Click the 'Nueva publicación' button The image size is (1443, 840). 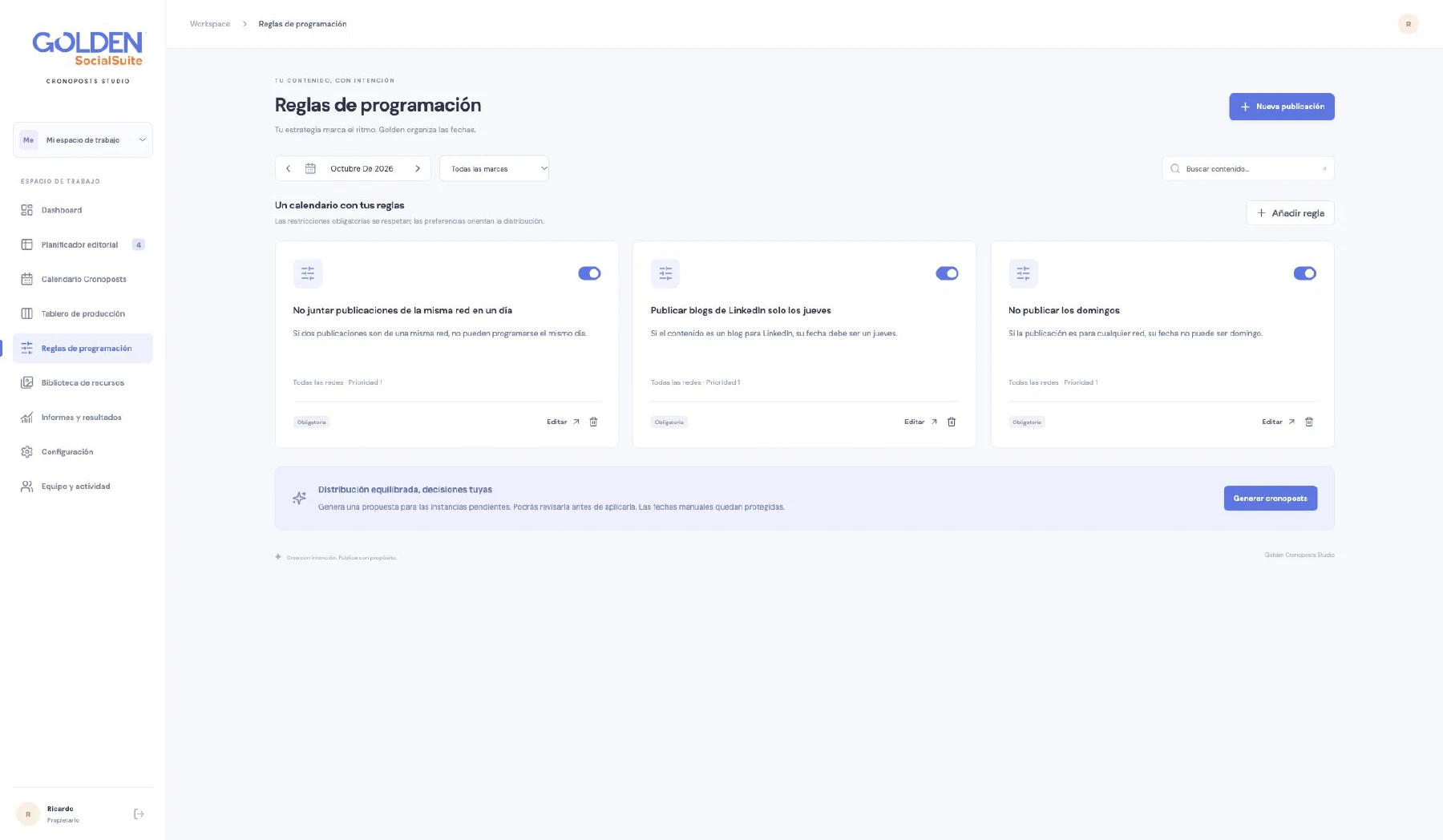point(1281,107)
